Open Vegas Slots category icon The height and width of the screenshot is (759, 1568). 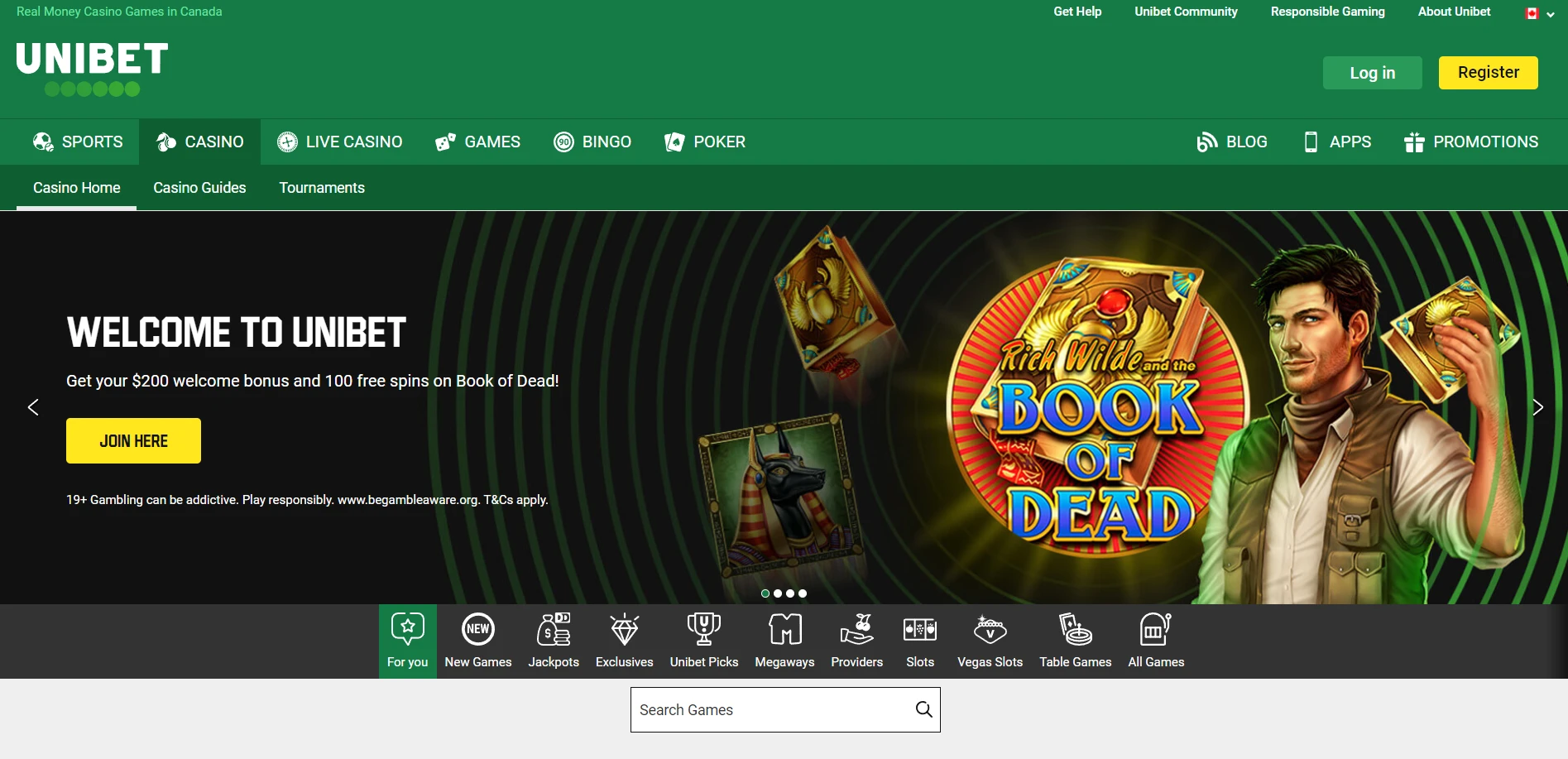[990, 629]
